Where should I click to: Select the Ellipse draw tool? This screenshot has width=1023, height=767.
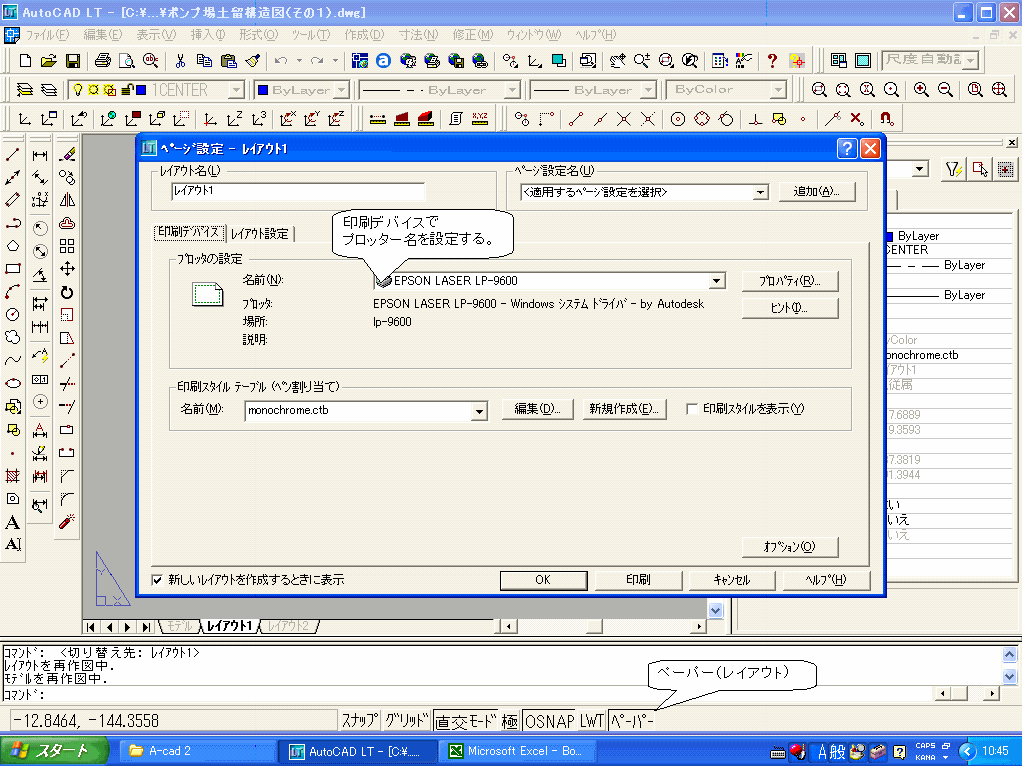(12, 383)
